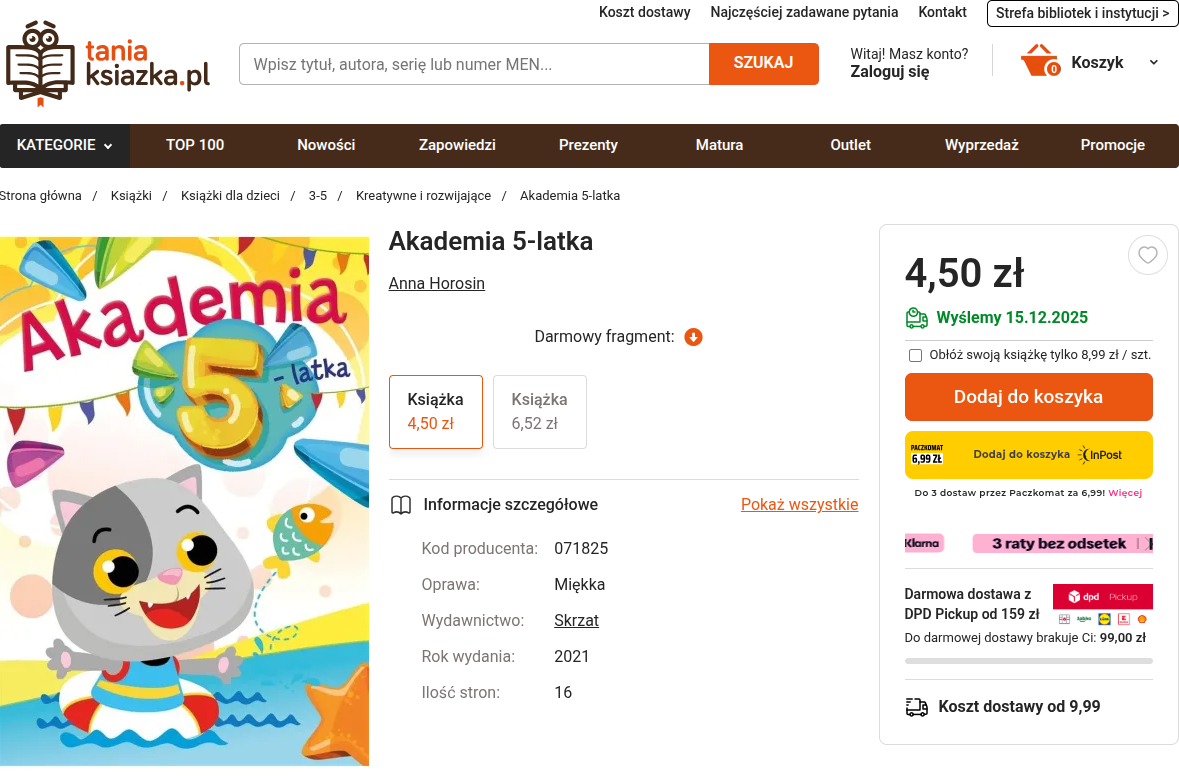Show all details via Pokaż wszystkie
The height and width of the screenshot is (784, 1179).
pos(799,505)
